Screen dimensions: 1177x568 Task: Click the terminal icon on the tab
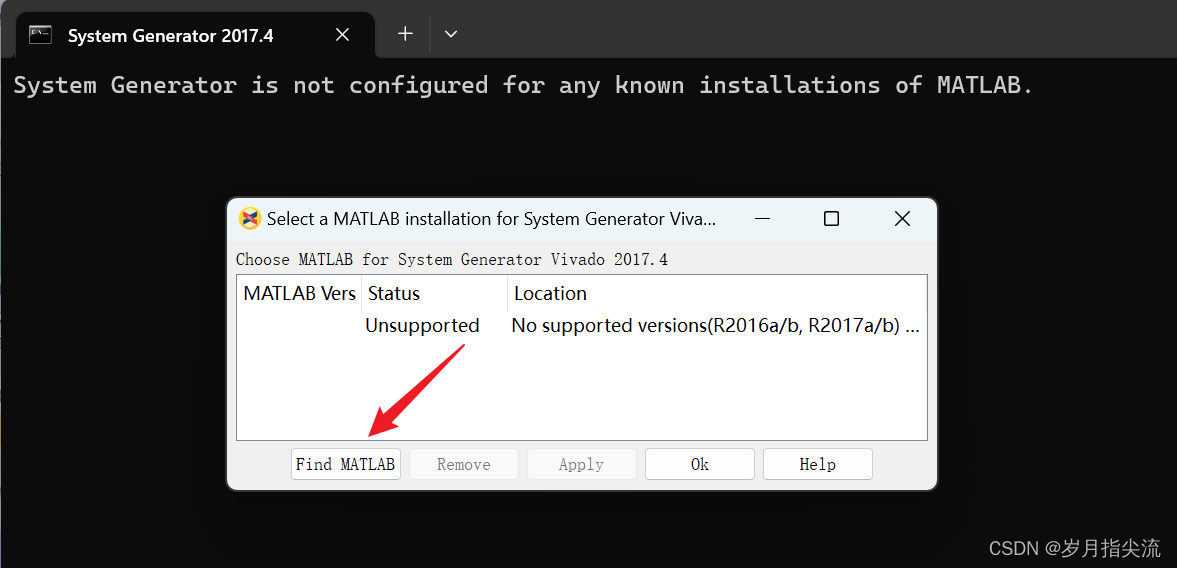coord(40,34)
